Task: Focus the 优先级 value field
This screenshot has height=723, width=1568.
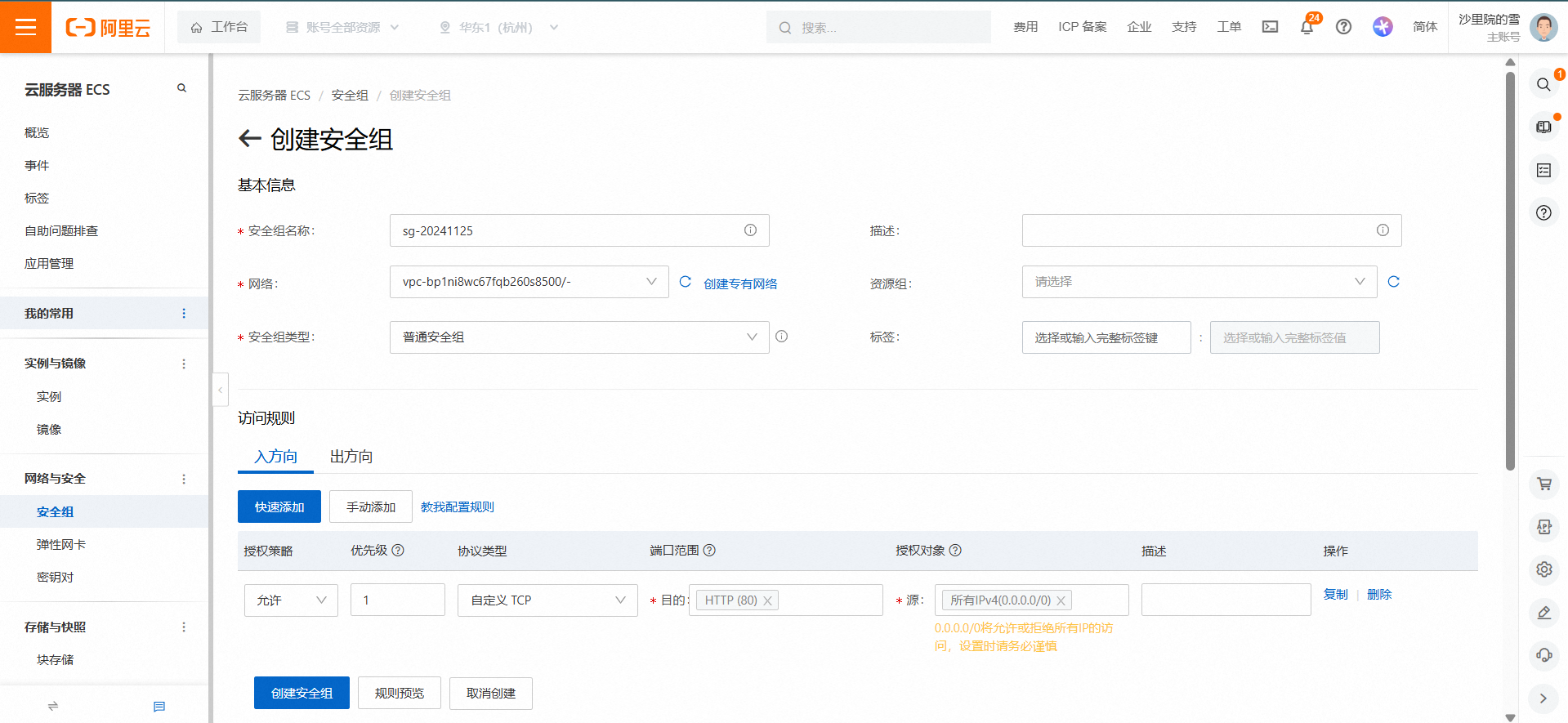Action: point(398,600)
